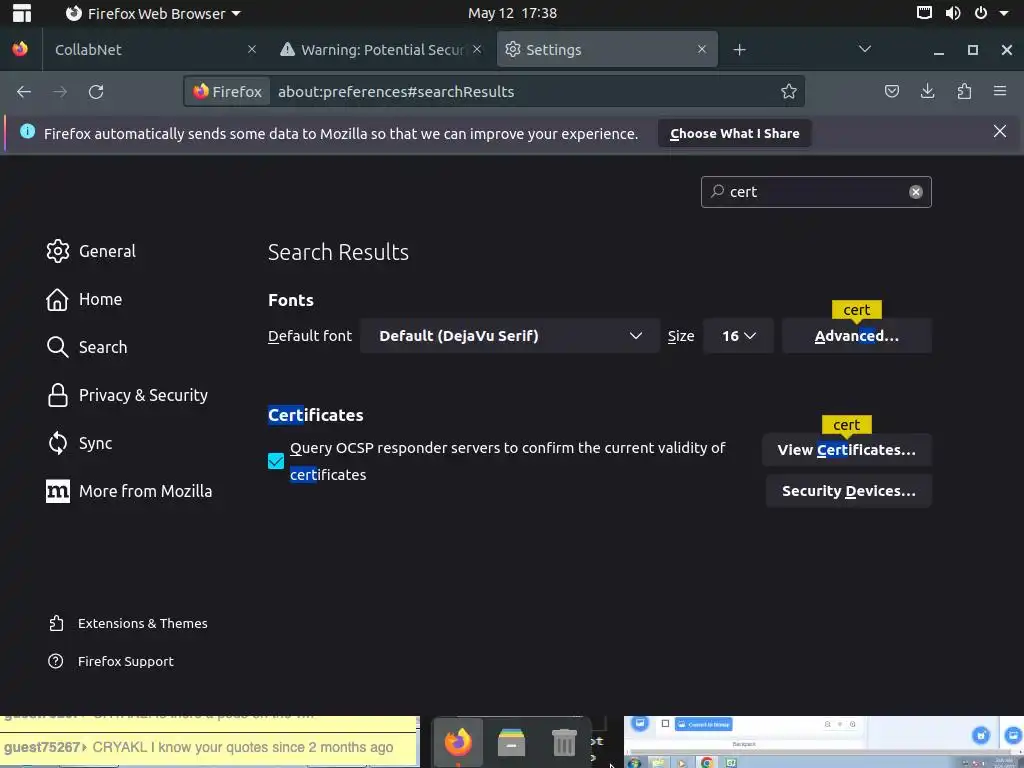Click the Firefox icon in the dock
The height and width of the screenshot is (768, 1024).
tap(458, 743)
